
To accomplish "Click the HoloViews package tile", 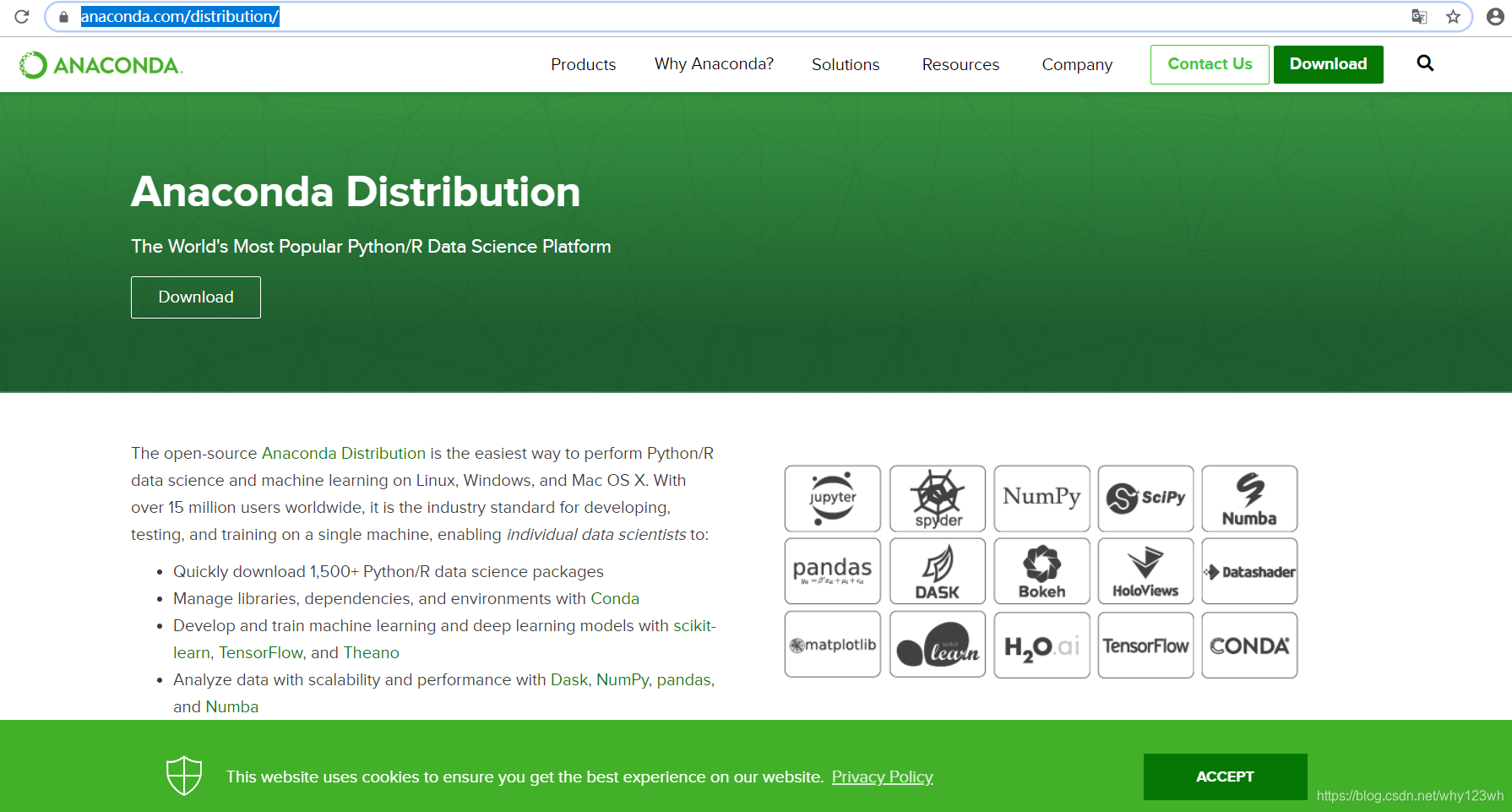I will (1146, 571).
